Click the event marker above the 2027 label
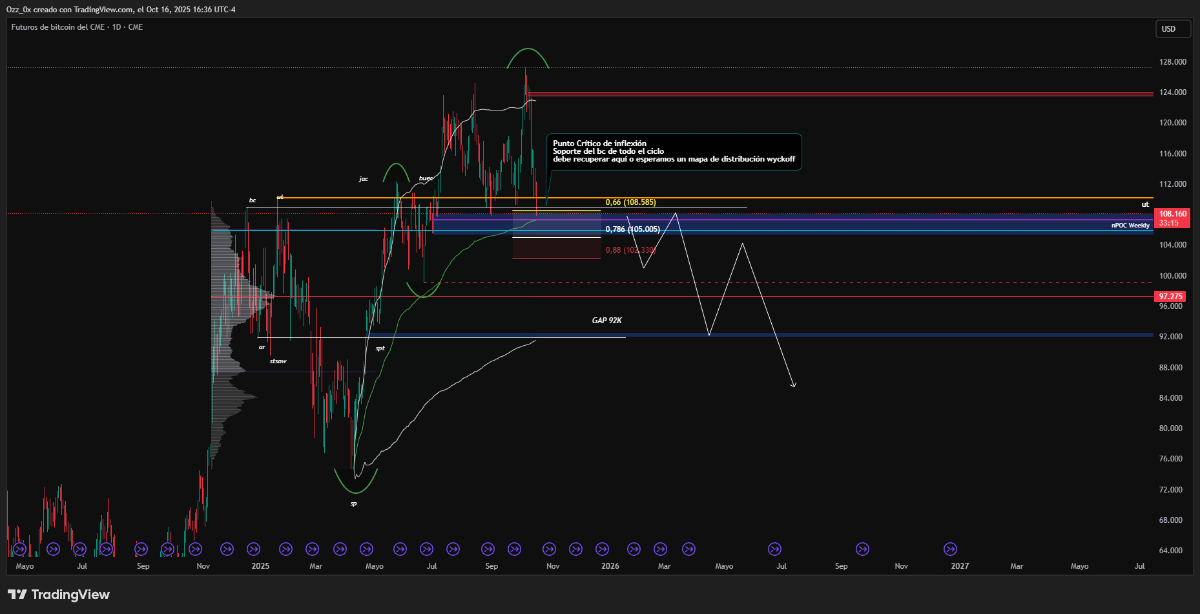This screenshot has height=614, width=1200. [950, 548]
